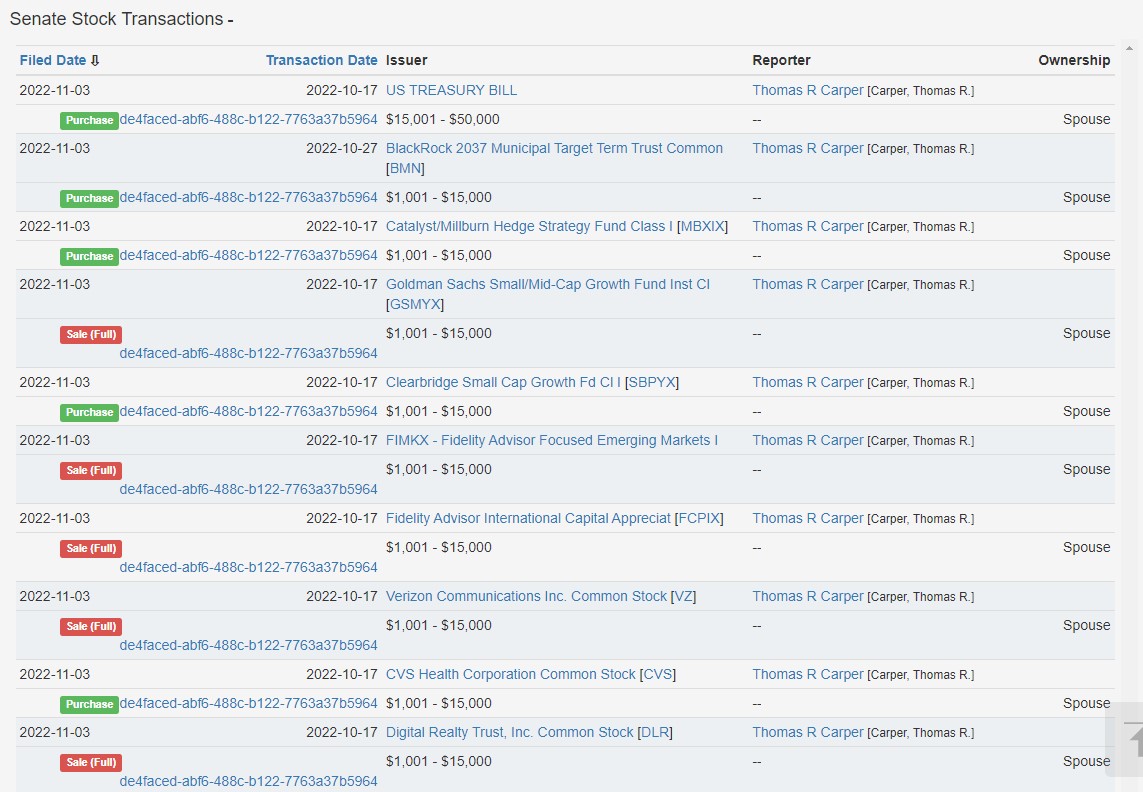Image resolution: width=1143 pixels, height=792 pixels.
Task: Open Thomas R Carper in the BlackRock row
Action: pyautogui.click(x=808, y=149)
